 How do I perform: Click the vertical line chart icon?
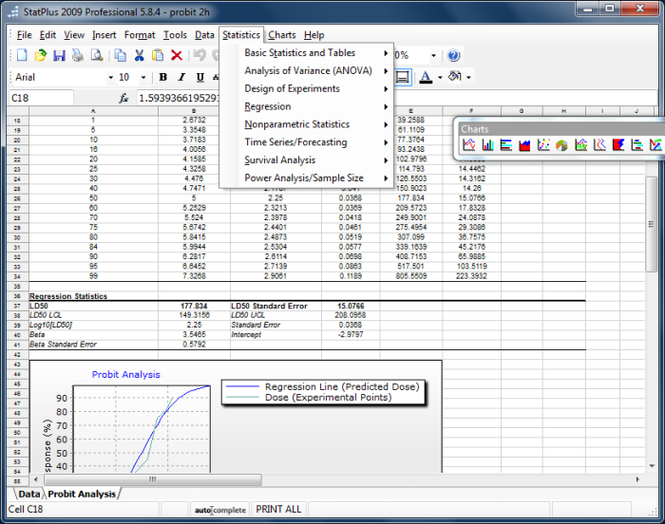click(599, 145)
